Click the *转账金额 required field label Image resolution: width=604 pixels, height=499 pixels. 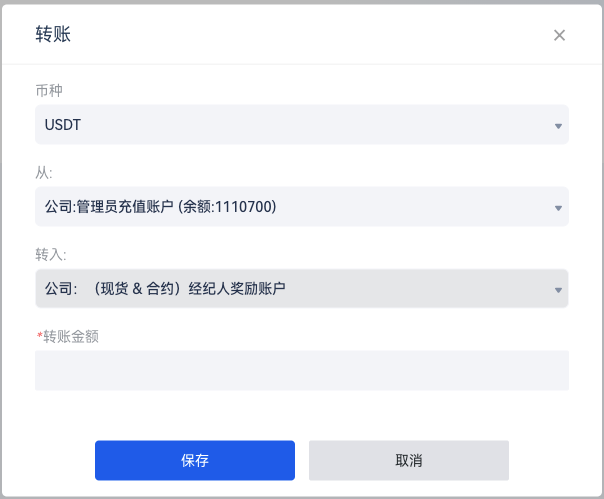click(68, 336)
